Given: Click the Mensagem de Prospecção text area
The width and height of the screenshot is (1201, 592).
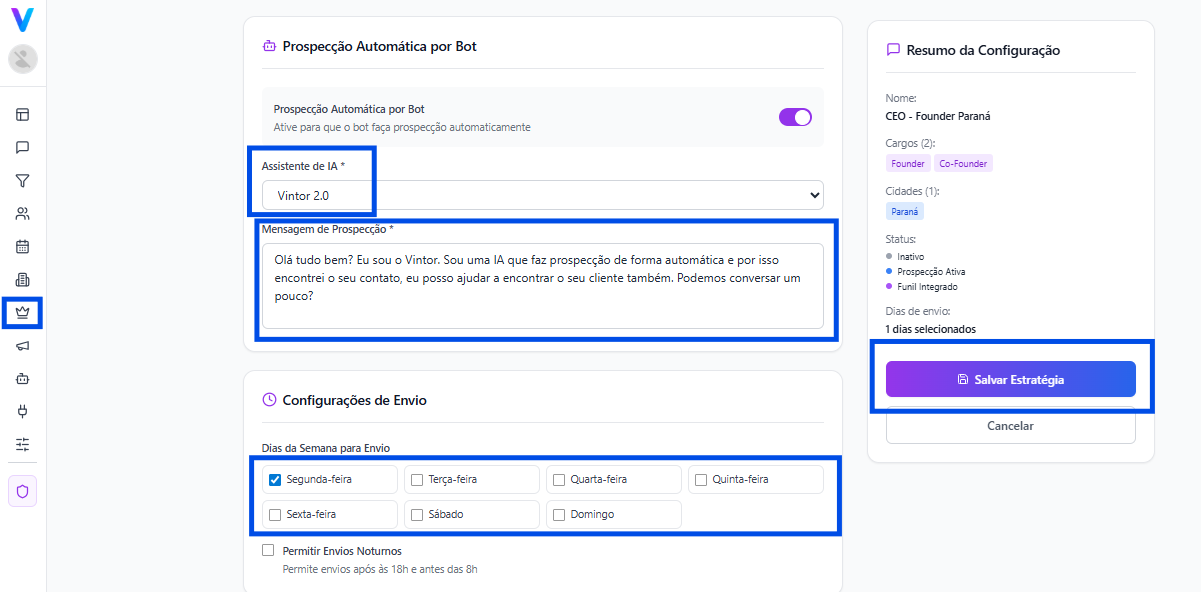Looking at the screenshot, I should [542, 285].
